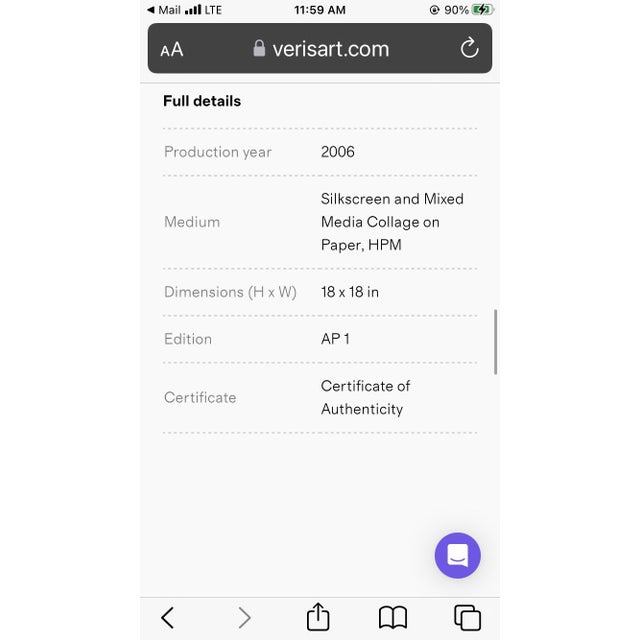The image size is (640, 640).
Task: Tap the 18 x 18 in dimensions value
Action: coord(350,292)
